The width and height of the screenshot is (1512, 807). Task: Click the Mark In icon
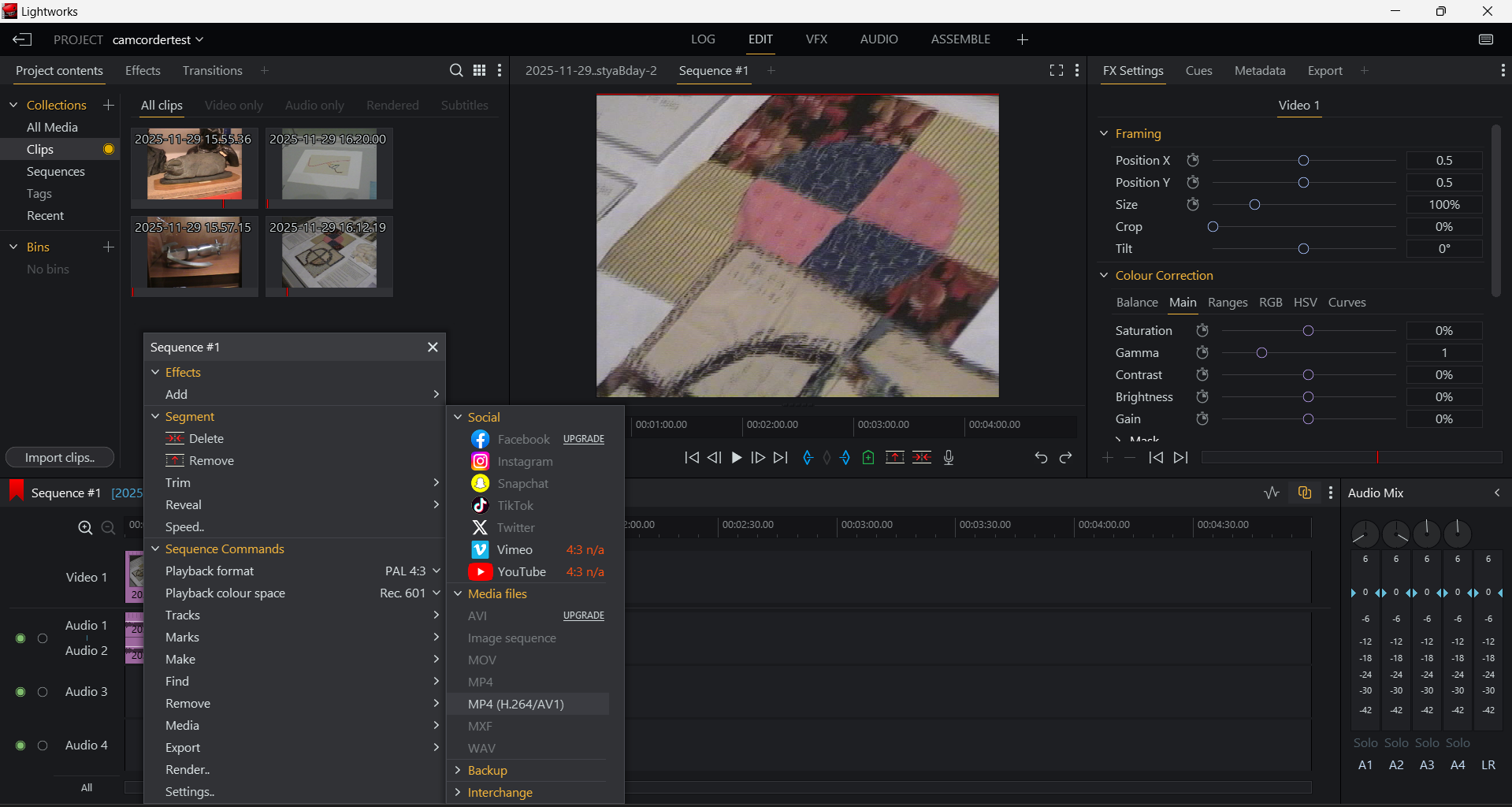[808, 458]
